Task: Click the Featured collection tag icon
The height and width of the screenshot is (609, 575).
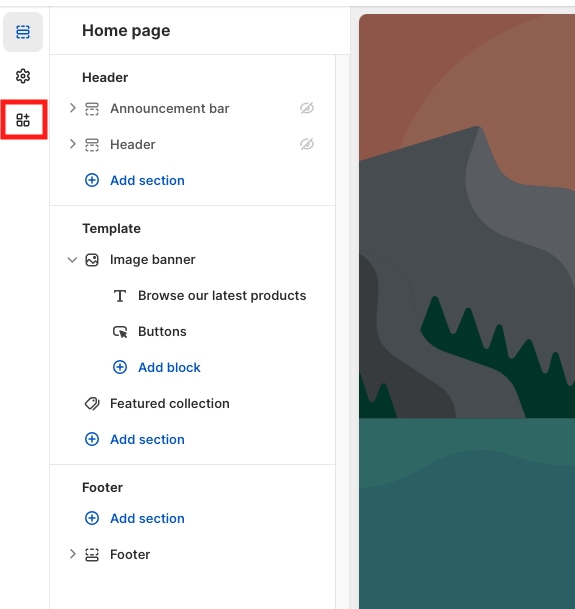Action: (x=92, y=404)
